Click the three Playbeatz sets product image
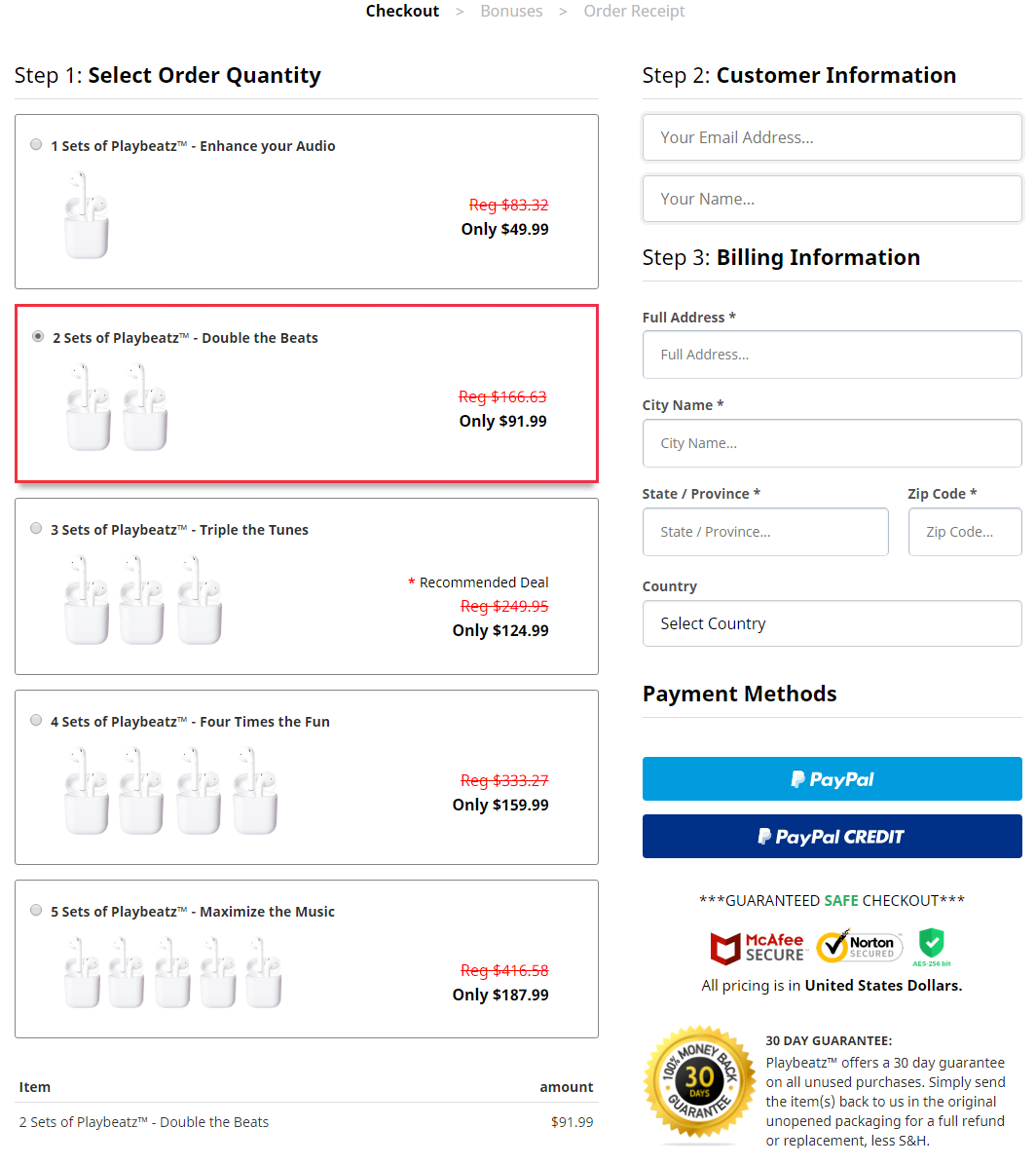The width and height of the screenshot is (1036, 1165). 143,599
